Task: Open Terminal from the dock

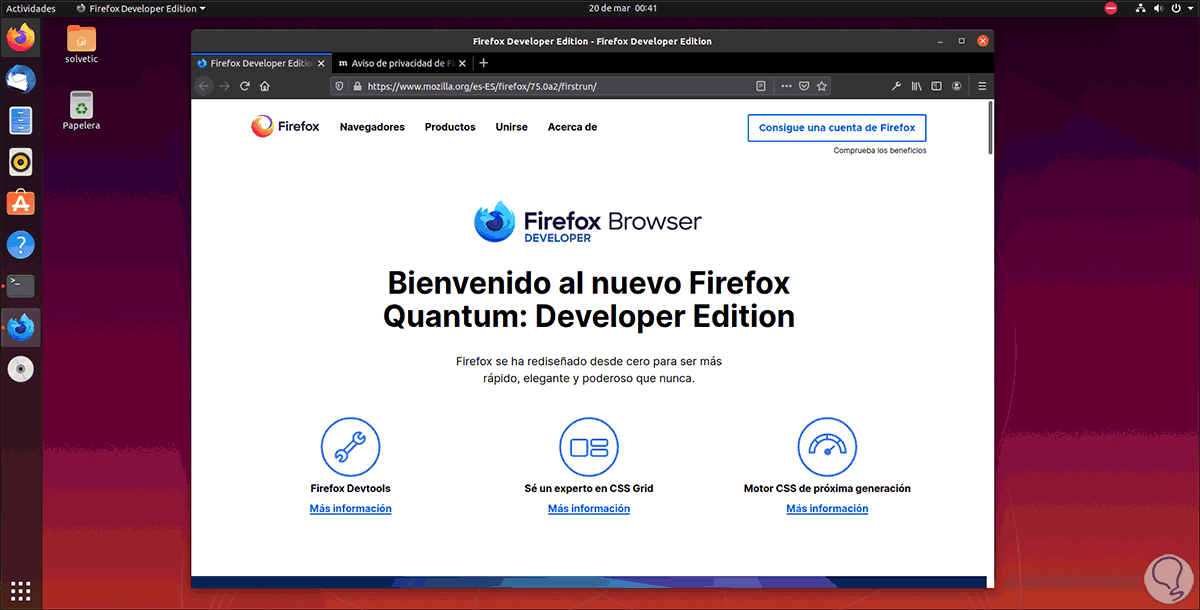Action: coord(20,286)
